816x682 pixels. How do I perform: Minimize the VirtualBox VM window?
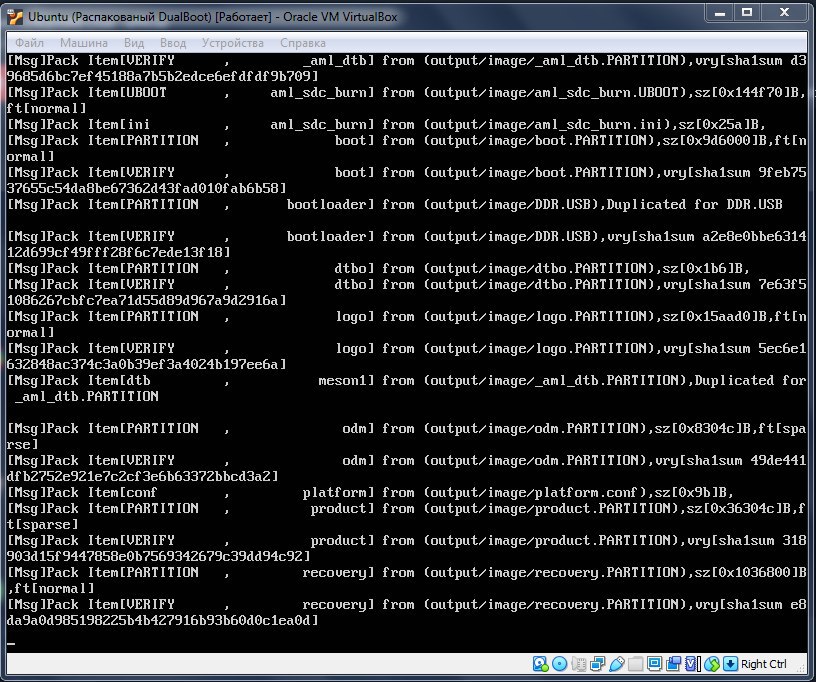pyautogui.click(x=720, y=13)
